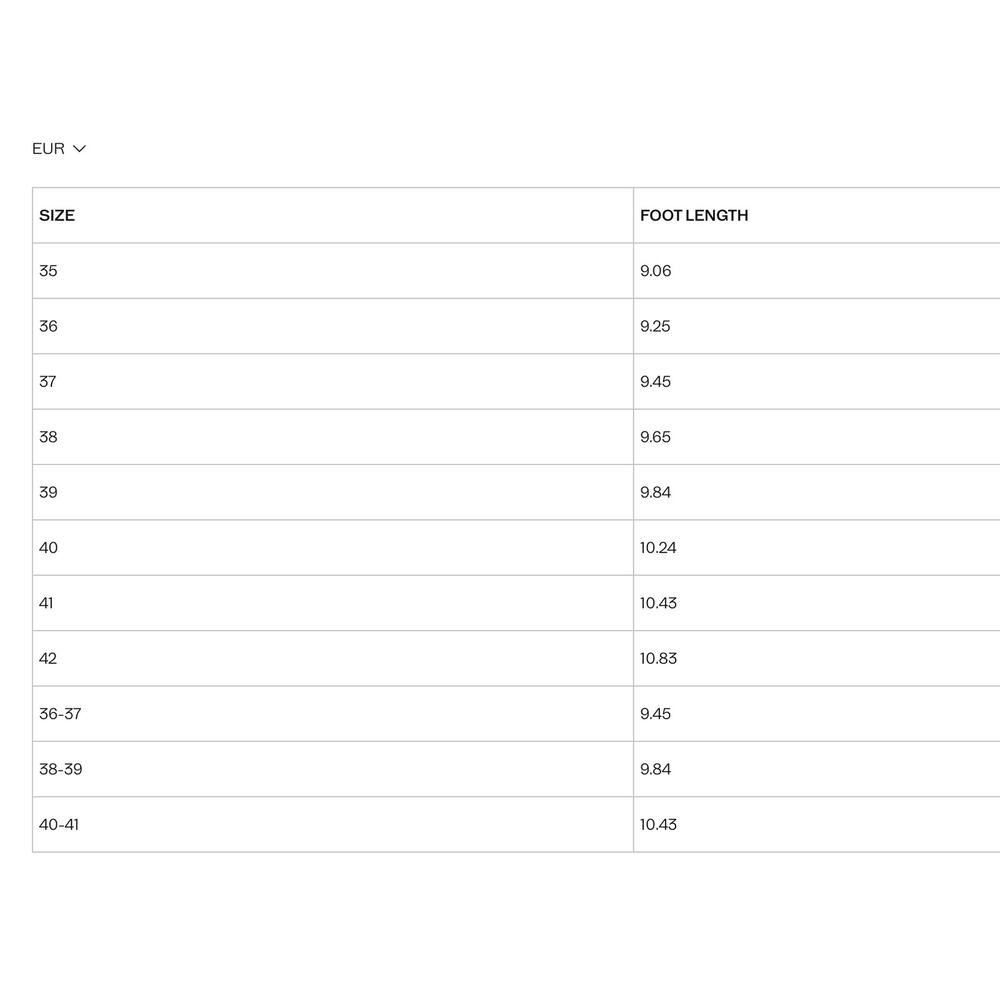Click the 9.06 foot length value
This screenshot has height=1000, width=1000.
656,270
